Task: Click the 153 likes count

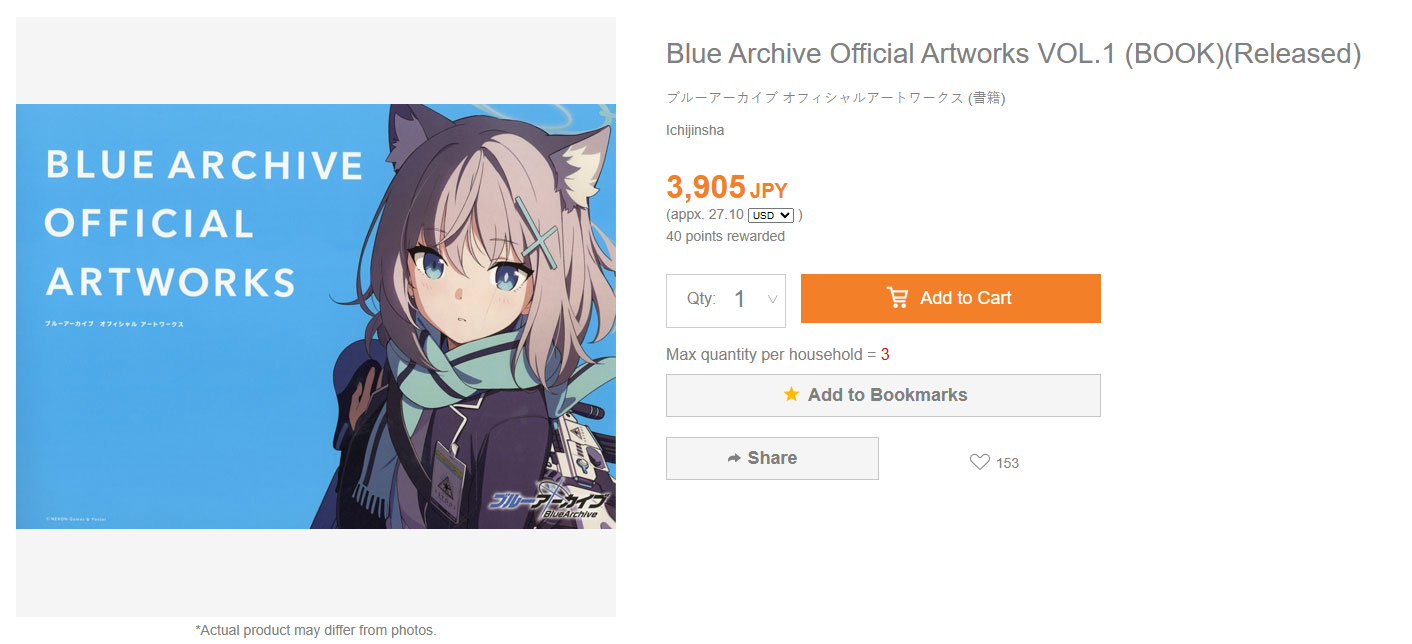Action: click(1007, 463)
